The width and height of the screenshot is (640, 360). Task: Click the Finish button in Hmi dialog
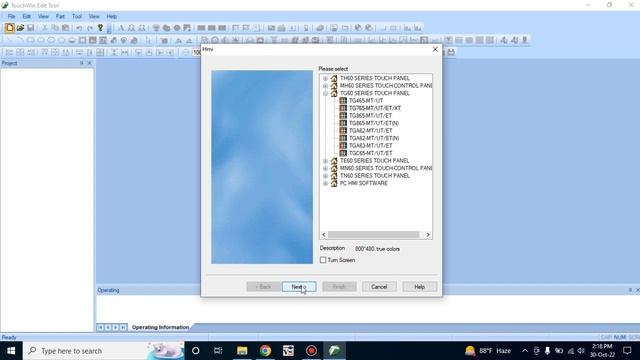pos(339,287)
